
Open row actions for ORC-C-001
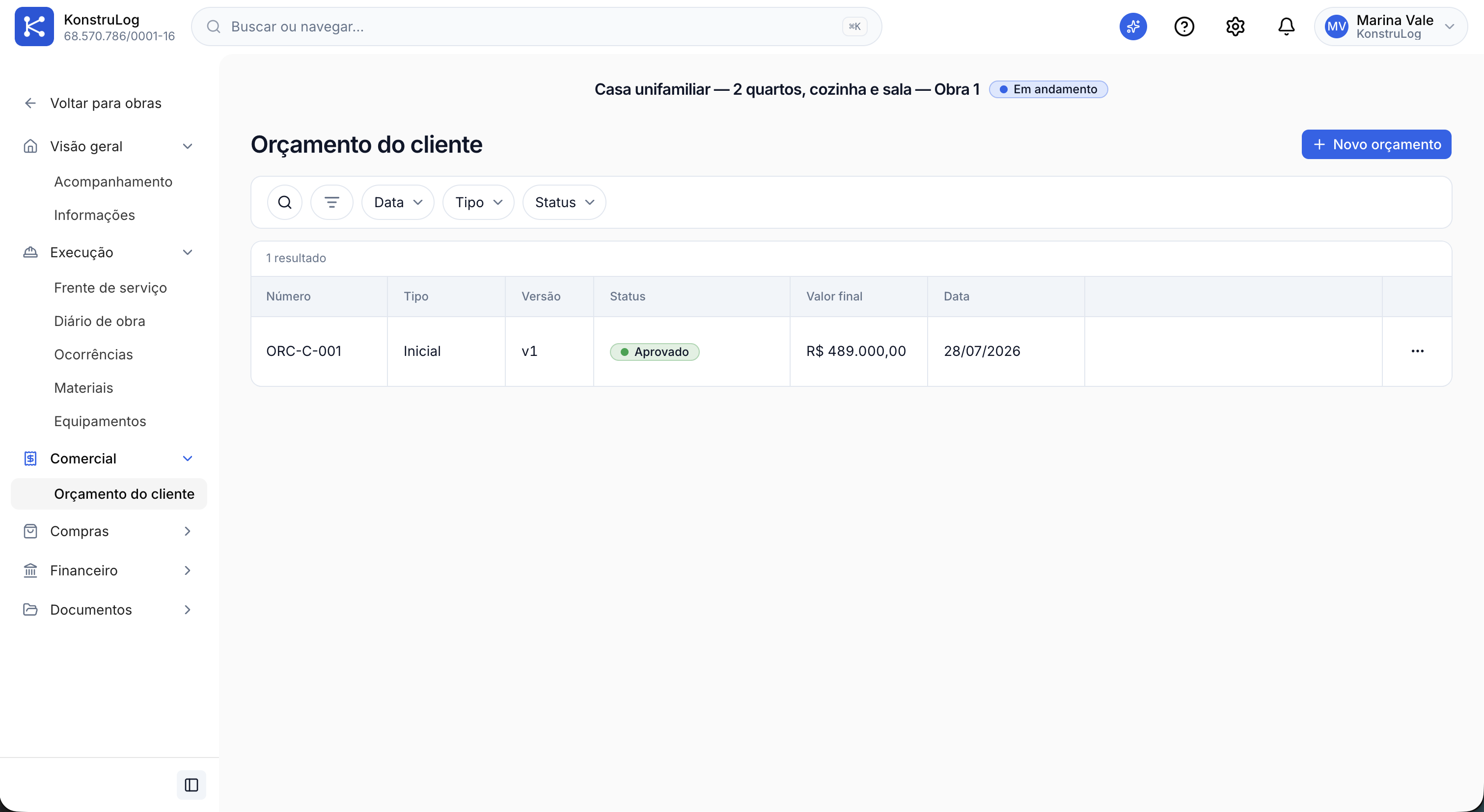point(1417,351)
